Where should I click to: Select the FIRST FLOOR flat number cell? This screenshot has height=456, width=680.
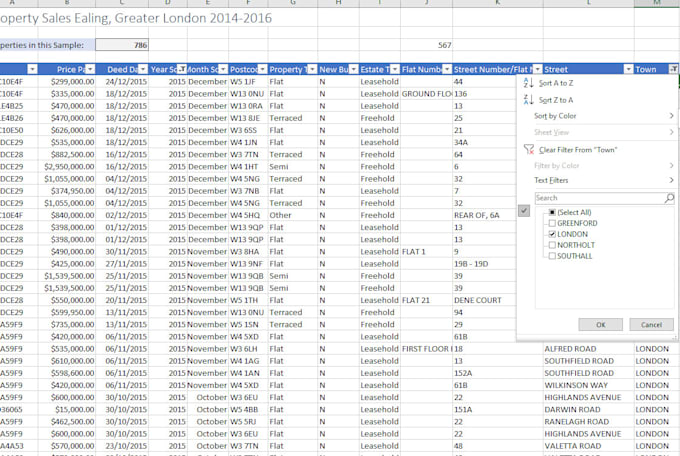pyautogui.click(x=426, y=349)
